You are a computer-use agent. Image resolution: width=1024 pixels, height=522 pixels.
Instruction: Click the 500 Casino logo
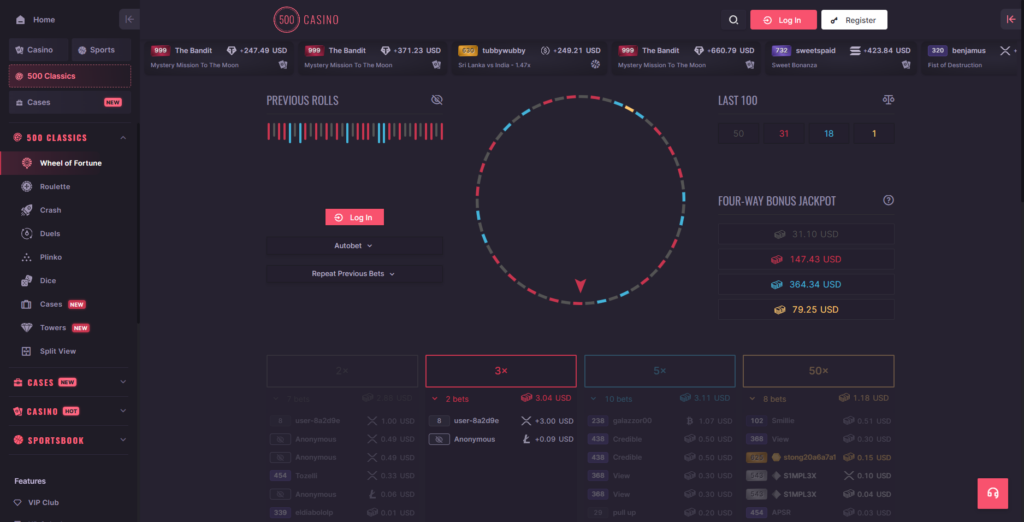tap(306, 20)
